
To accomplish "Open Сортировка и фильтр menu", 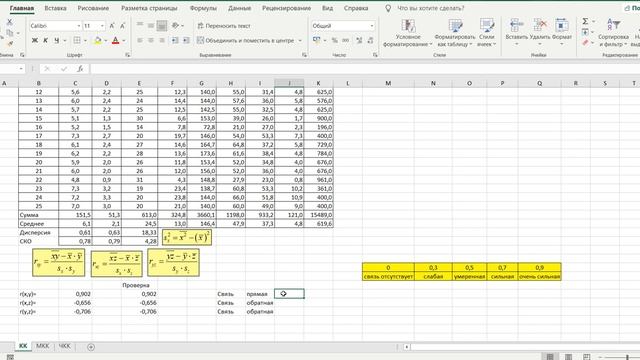I will (x=613, y=33).
